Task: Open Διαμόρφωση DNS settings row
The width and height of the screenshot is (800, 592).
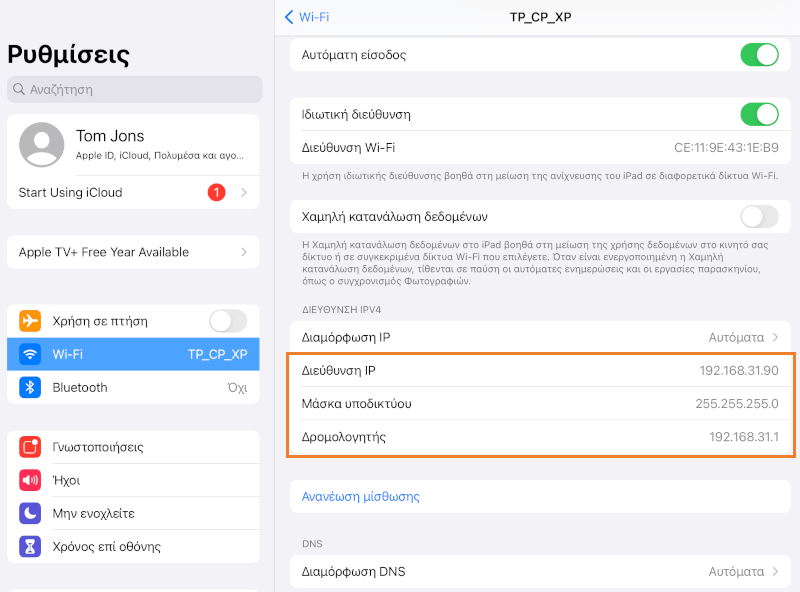Action: 539,572
